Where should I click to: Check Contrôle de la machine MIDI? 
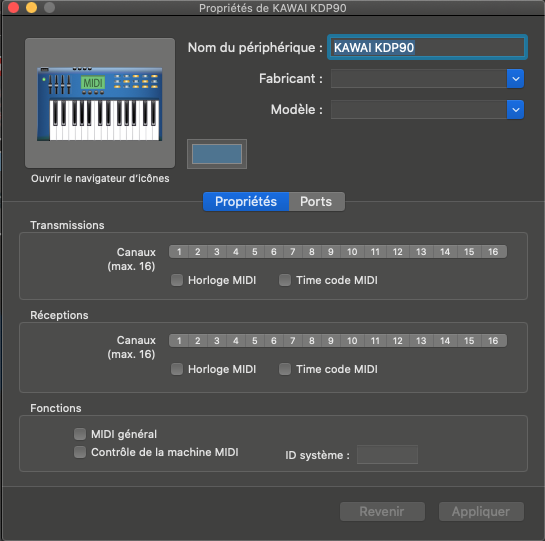tap(80, 452)
